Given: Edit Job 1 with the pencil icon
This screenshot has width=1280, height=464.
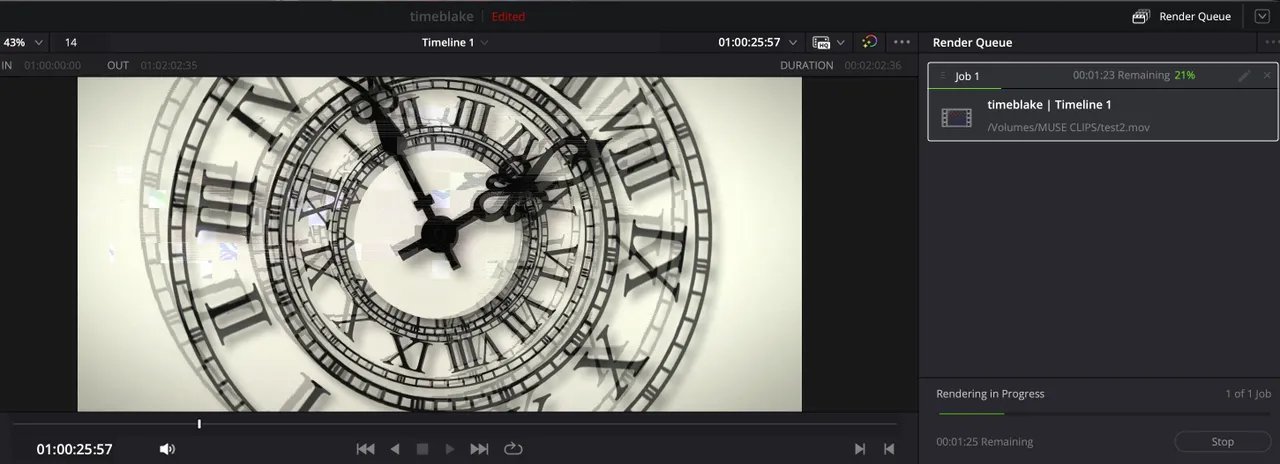Looking at the screenshot, I should tap(1244, 76).
